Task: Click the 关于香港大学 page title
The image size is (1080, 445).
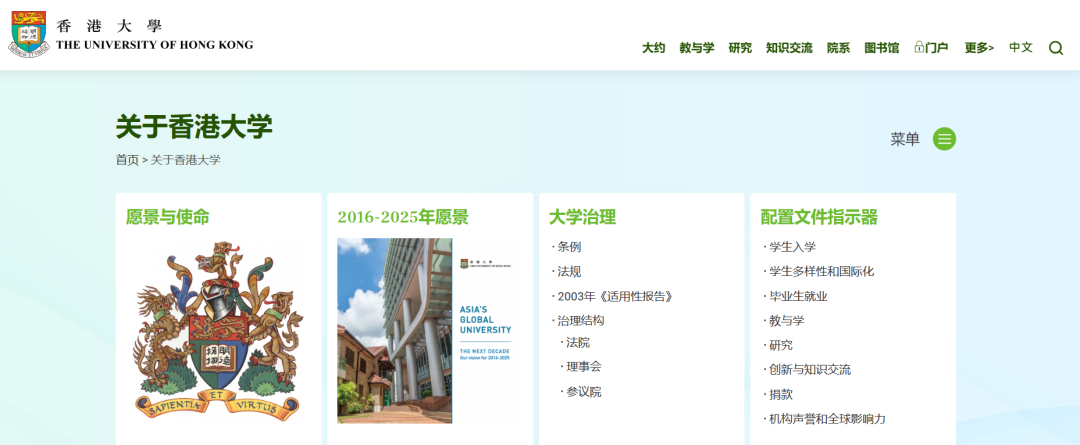Action: 194,127
